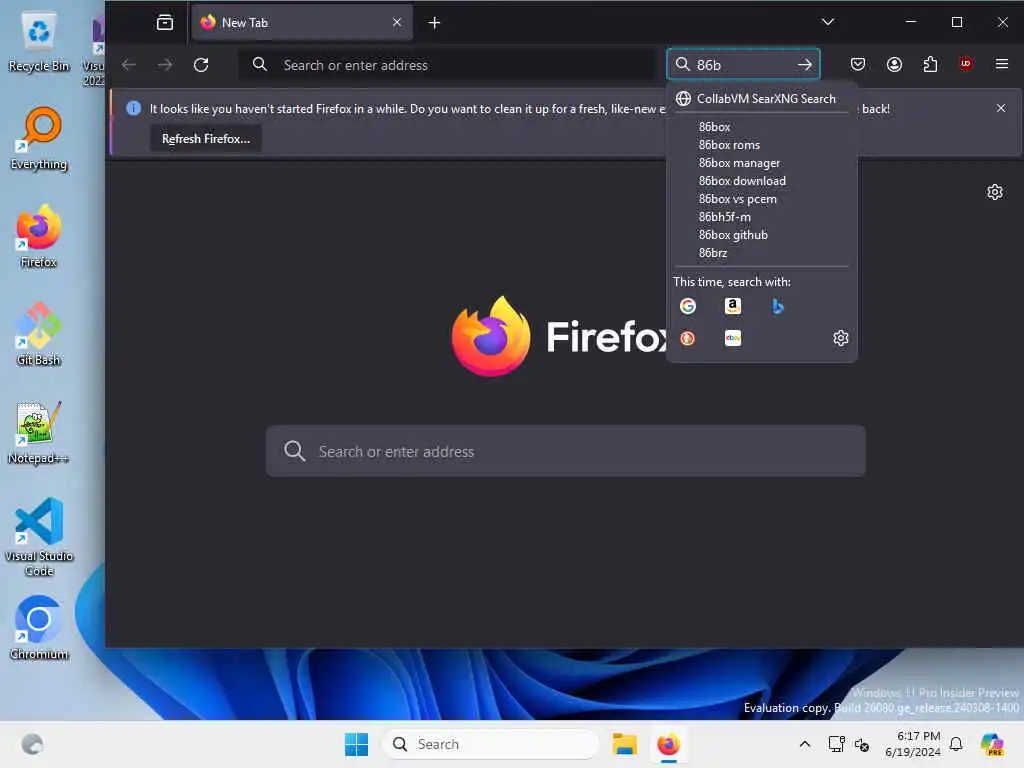
Task: Open a new tab with plus button
Action: point(434,23)
